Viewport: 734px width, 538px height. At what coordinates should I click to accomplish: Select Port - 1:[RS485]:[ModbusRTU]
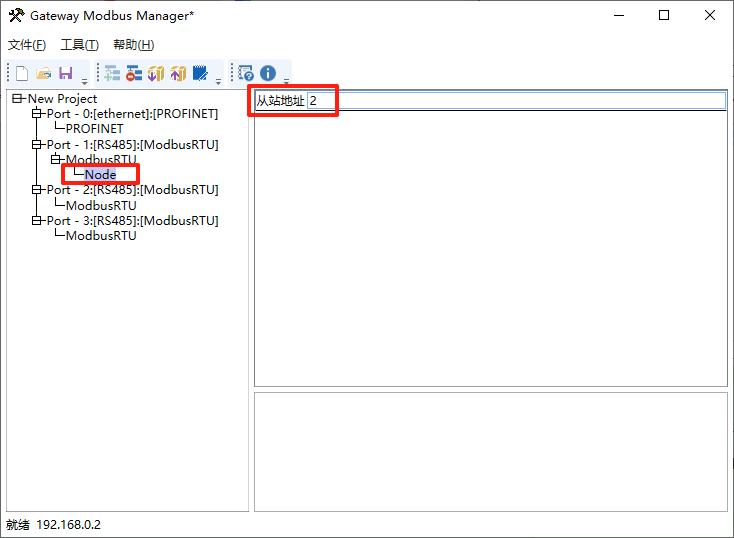(x=132, y=145)
